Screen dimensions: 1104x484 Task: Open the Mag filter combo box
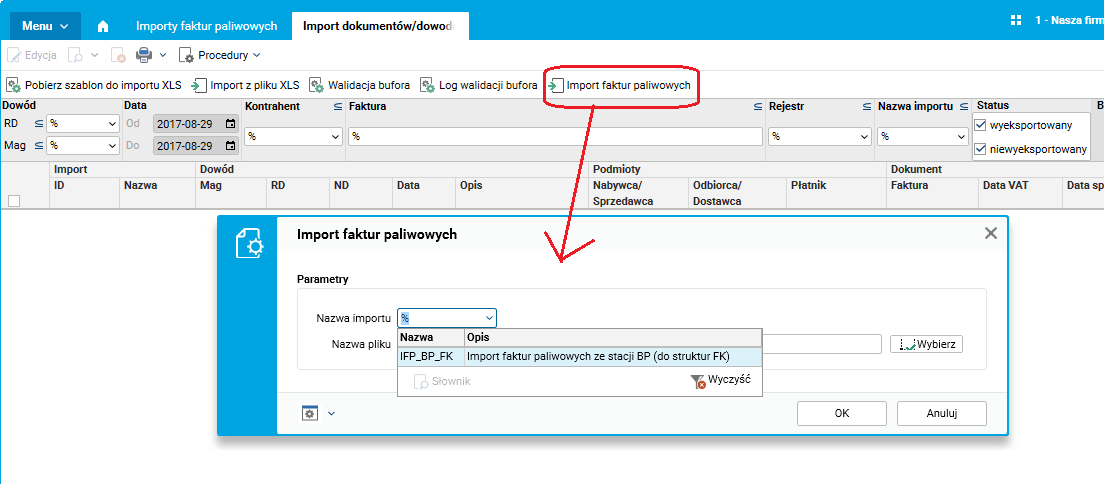(82, 146)
